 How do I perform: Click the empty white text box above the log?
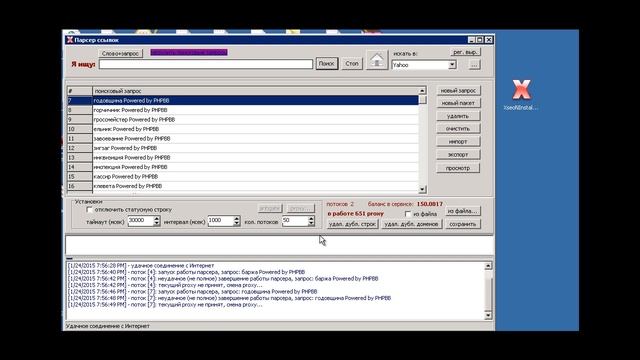[280, 245]
